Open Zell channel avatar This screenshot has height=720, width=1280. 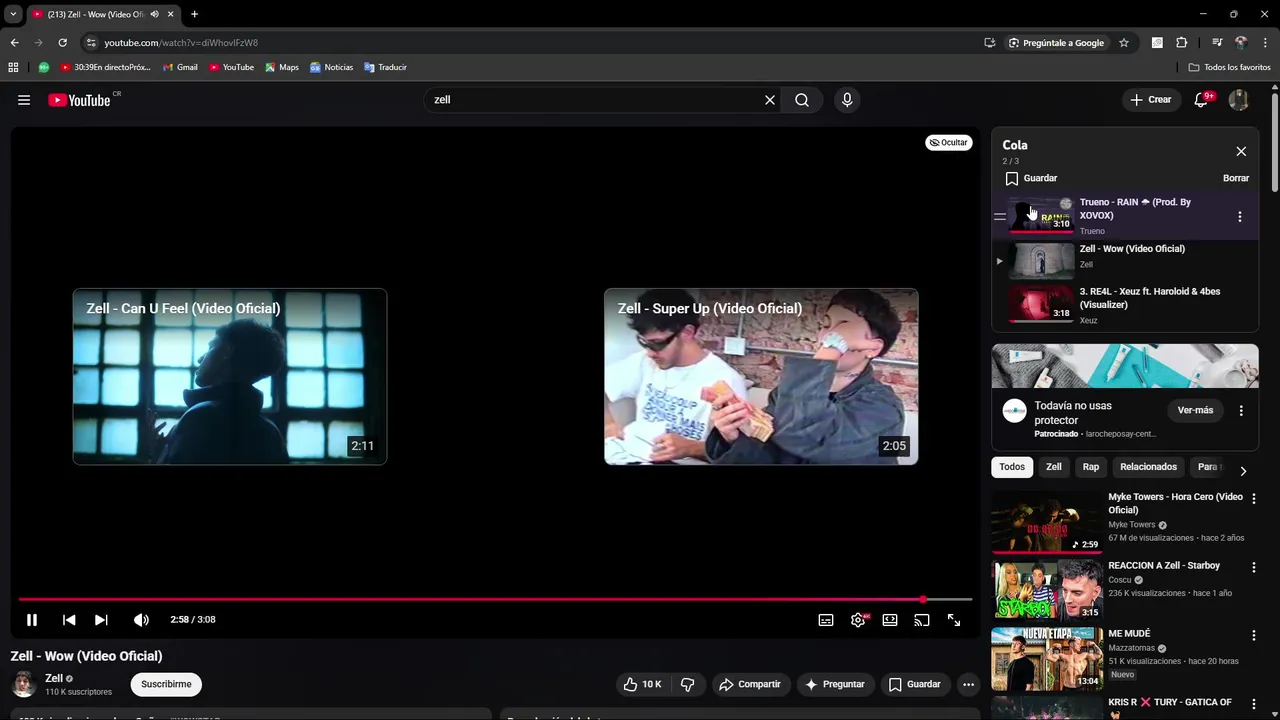click(x=24, y=684)
